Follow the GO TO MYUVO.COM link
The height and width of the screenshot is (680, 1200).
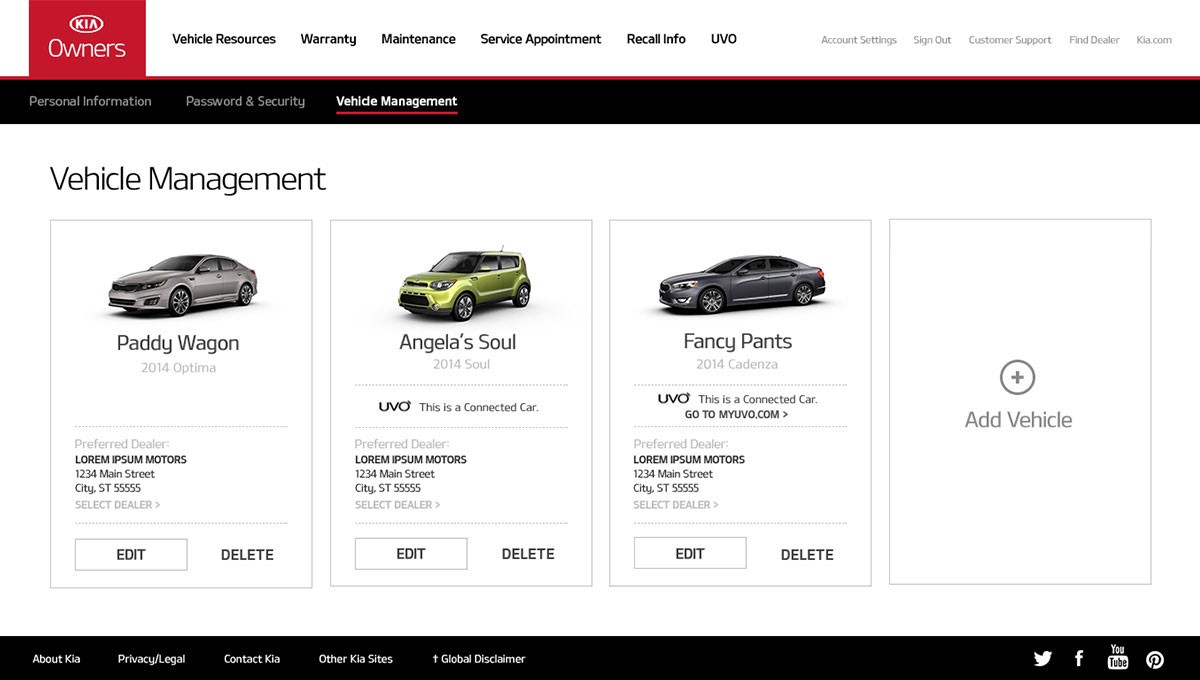click(x=736, y=414)
